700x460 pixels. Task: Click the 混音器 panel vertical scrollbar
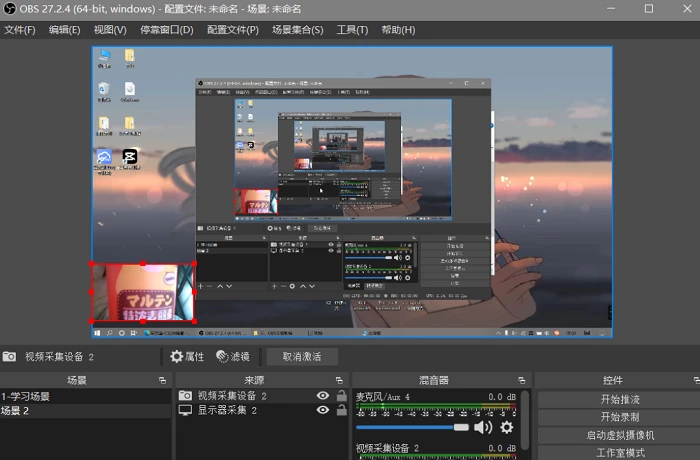525,420
